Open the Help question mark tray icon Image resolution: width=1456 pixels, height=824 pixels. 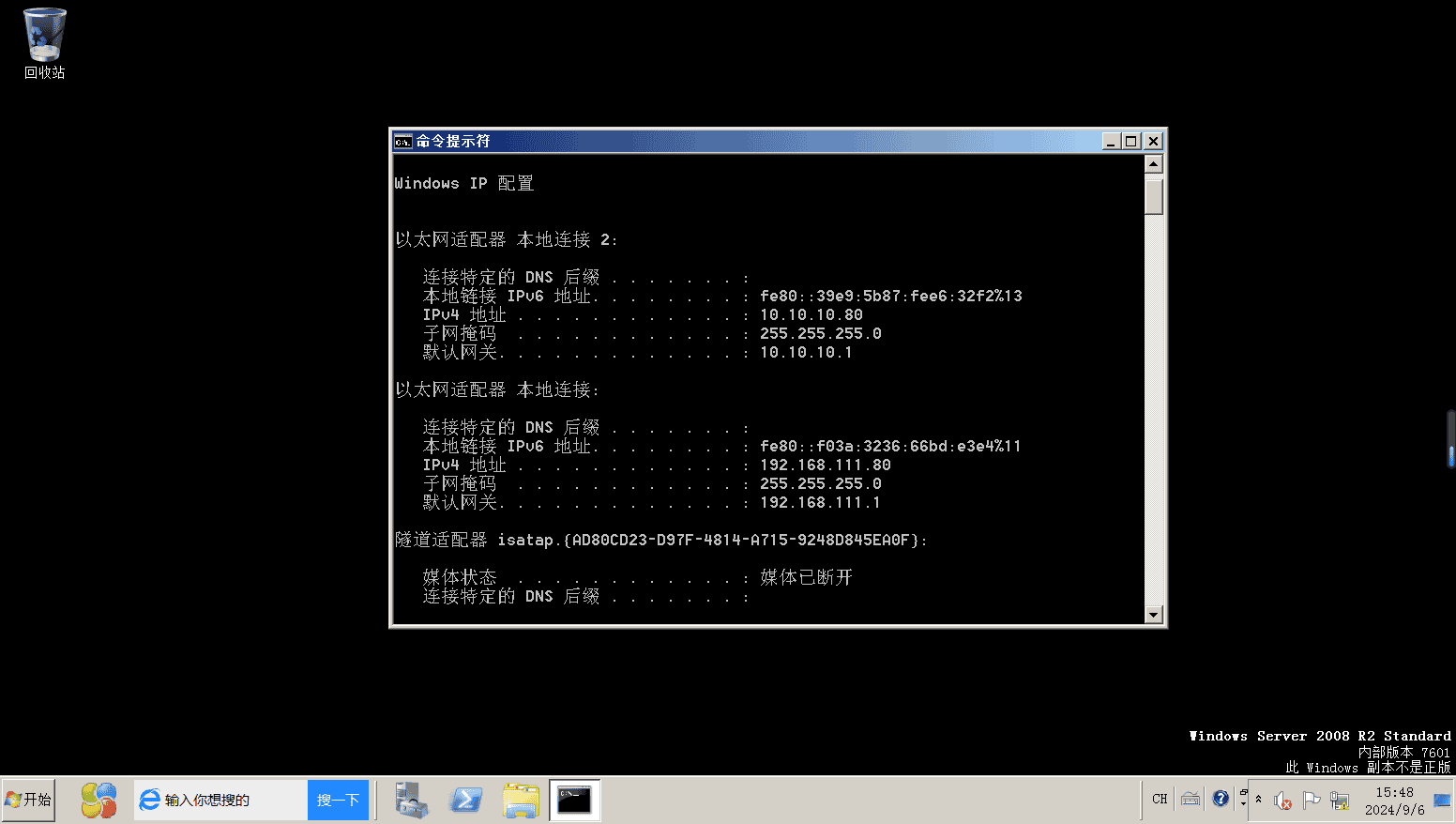pos(1221,799)
